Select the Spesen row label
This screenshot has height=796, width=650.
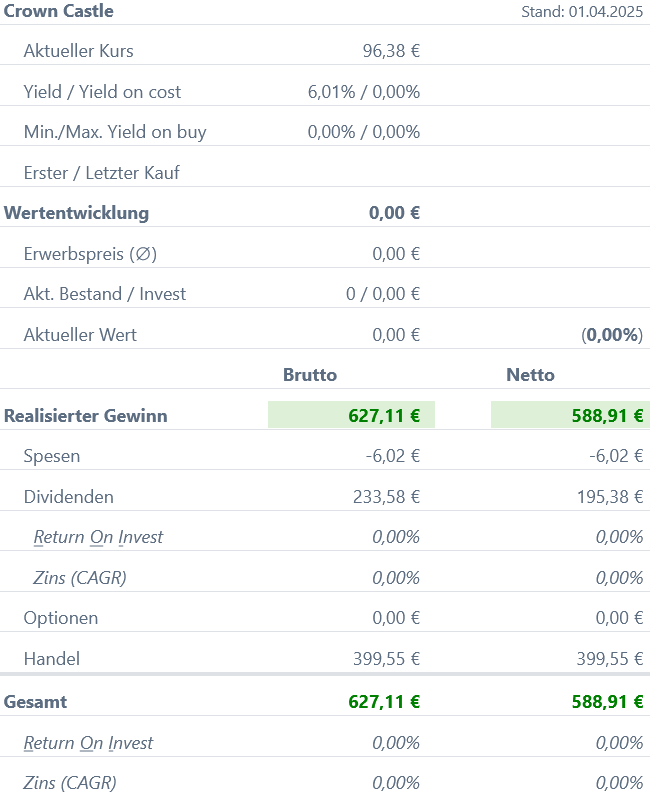pyautogui.click(x=52, y=456)
